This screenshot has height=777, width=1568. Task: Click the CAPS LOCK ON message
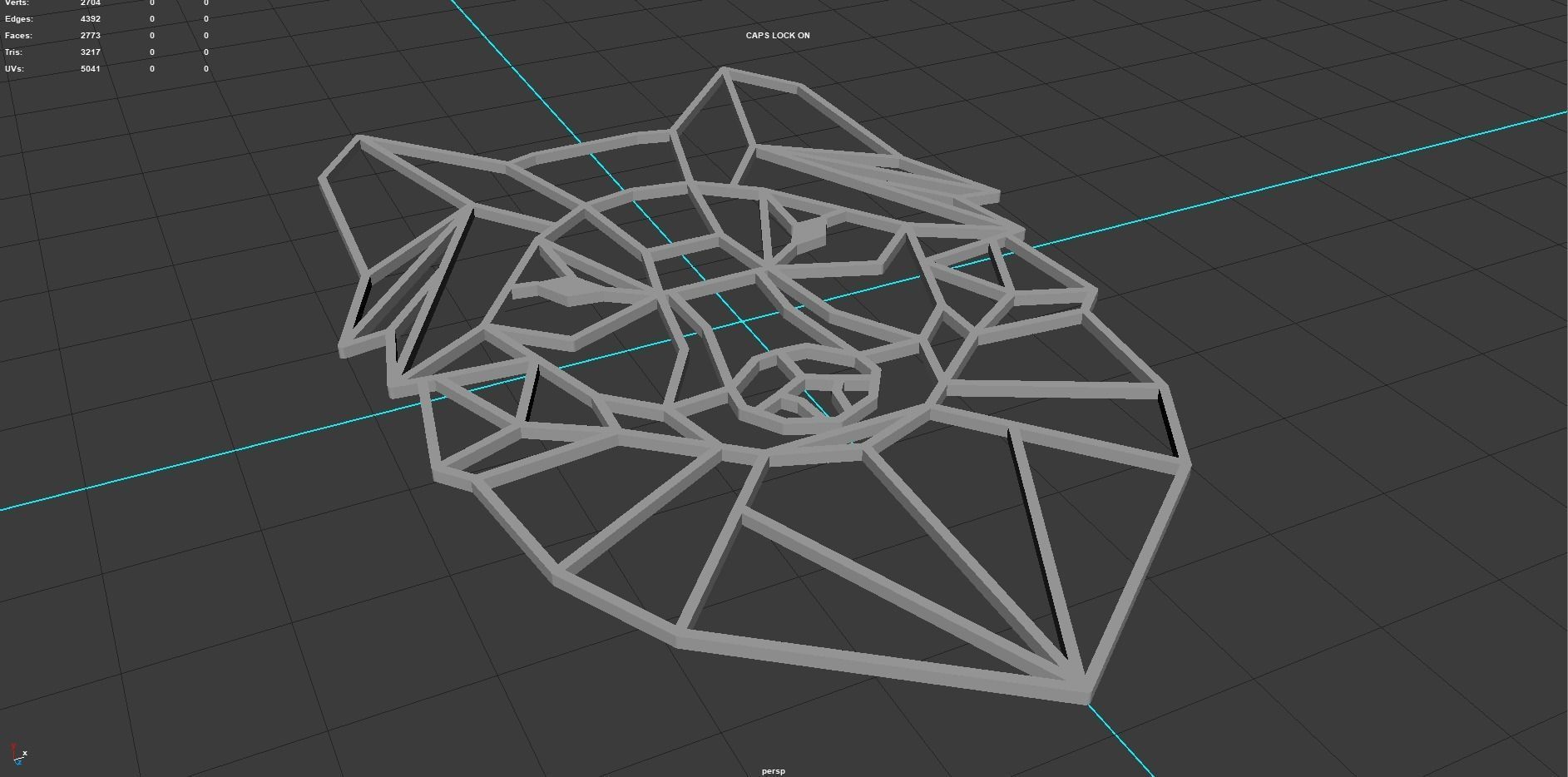click(778, 35)
